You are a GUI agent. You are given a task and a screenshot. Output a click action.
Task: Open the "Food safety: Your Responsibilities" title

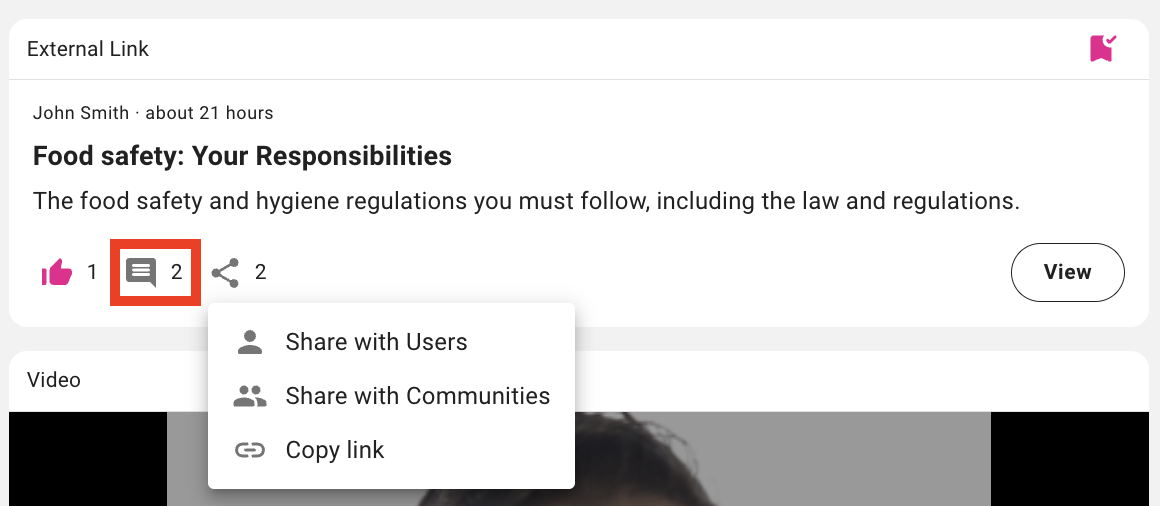[x=242, y=156]
